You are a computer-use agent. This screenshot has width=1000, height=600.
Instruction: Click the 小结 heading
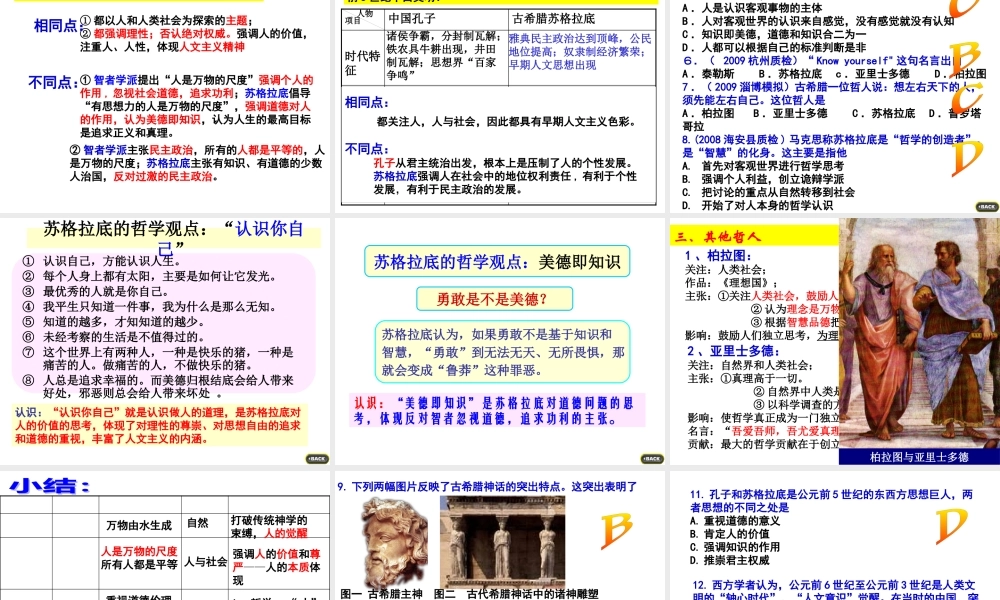click(50, 487)
